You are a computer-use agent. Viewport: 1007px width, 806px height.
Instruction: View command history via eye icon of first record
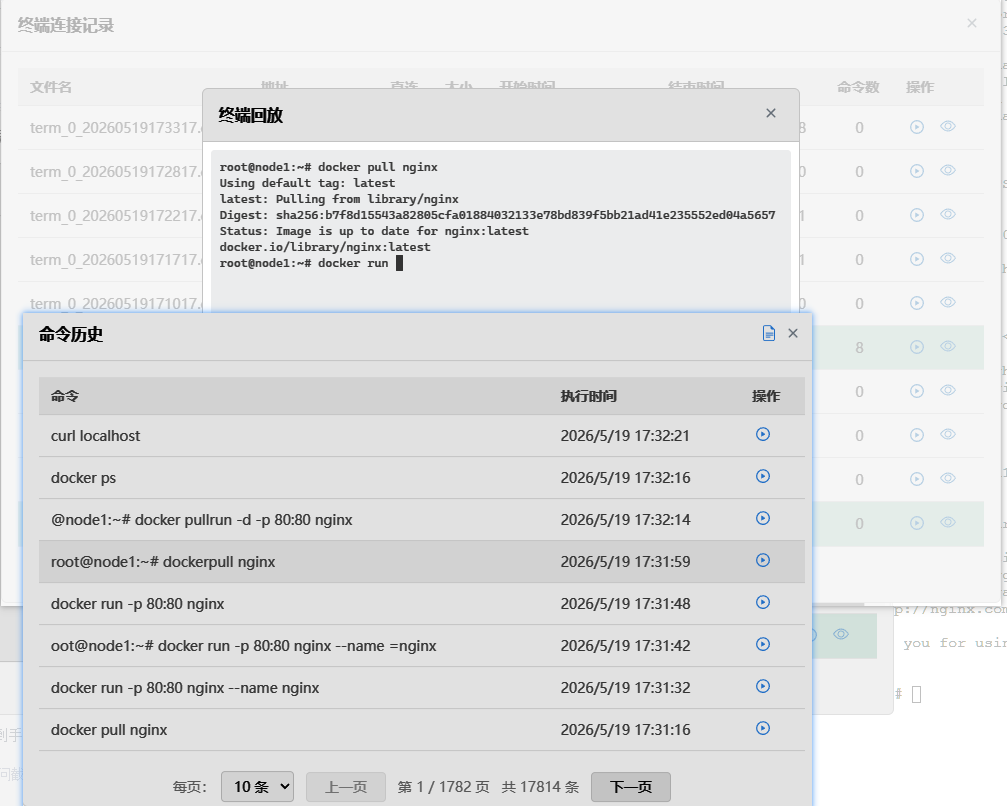pos(948,127)
